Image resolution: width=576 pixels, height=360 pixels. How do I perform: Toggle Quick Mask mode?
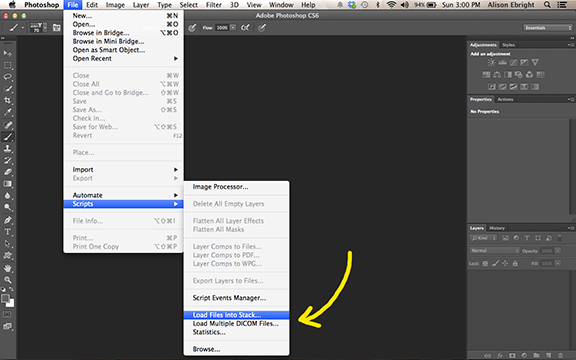pyautogui.click(x=7, y=314)
